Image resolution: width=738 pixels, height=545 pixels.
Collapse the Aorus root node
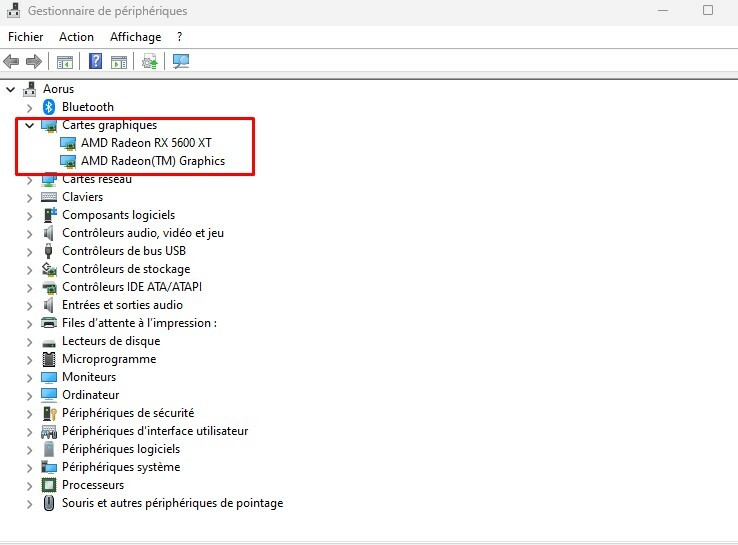(x=11, y=89)
